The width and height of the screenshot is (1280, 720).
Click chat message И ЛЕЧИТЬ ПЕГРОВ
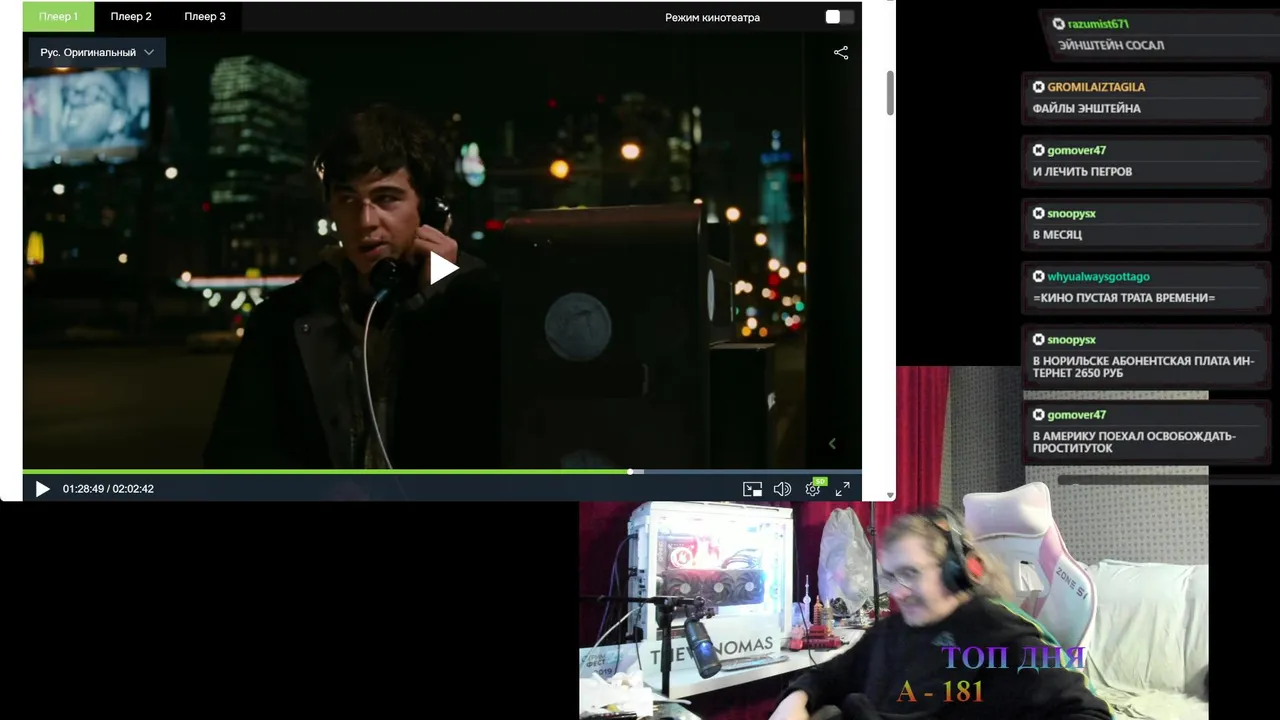point(1083,171)
